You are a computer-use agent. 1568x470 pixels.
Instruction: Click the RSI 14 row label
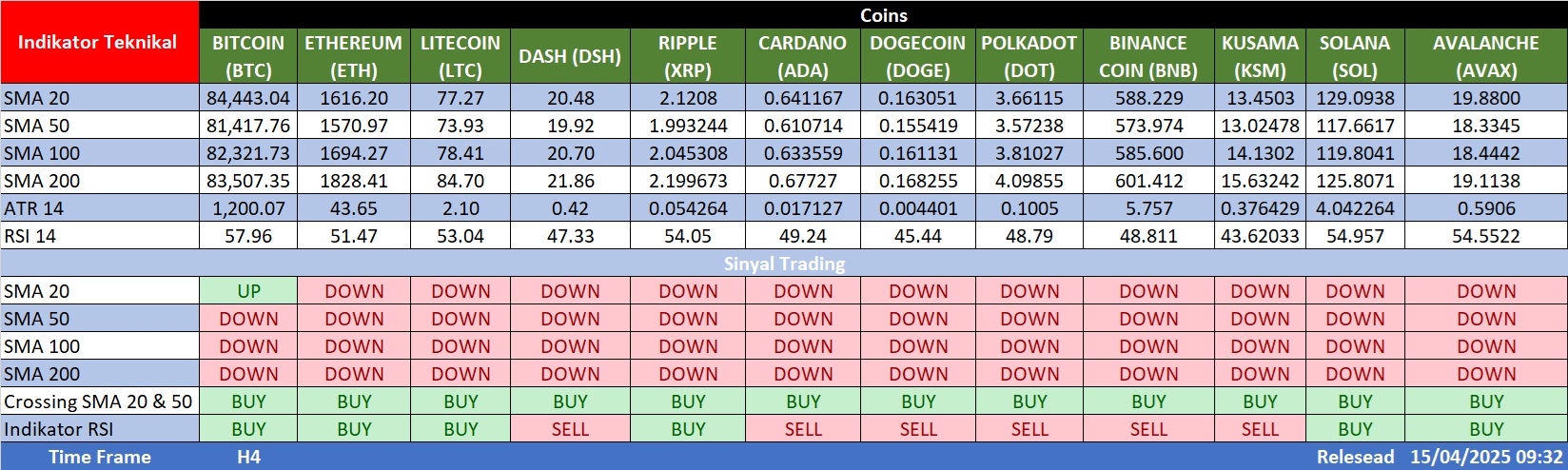tap(30, 236)
